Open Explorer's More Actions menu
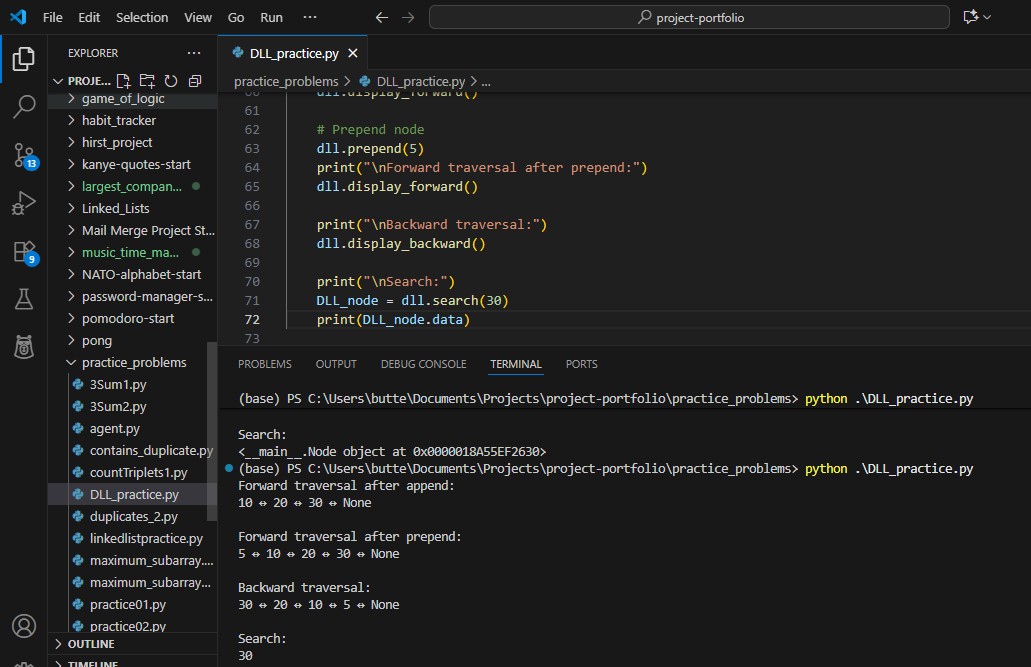Viewport: 1031px width, 667px height. coord(194,53)
